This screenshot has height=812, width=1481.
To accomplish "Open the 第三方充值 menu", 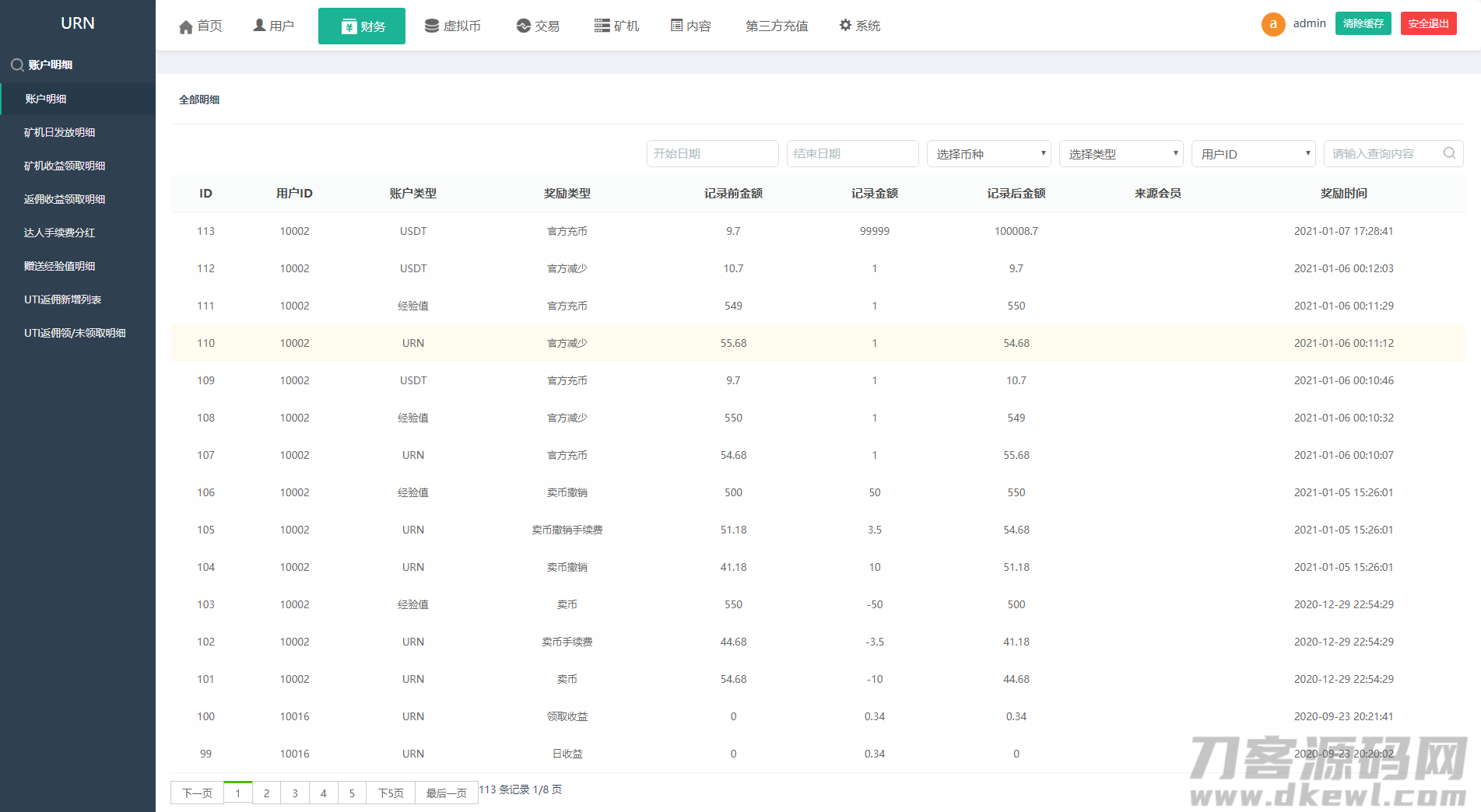I will 776,26.
